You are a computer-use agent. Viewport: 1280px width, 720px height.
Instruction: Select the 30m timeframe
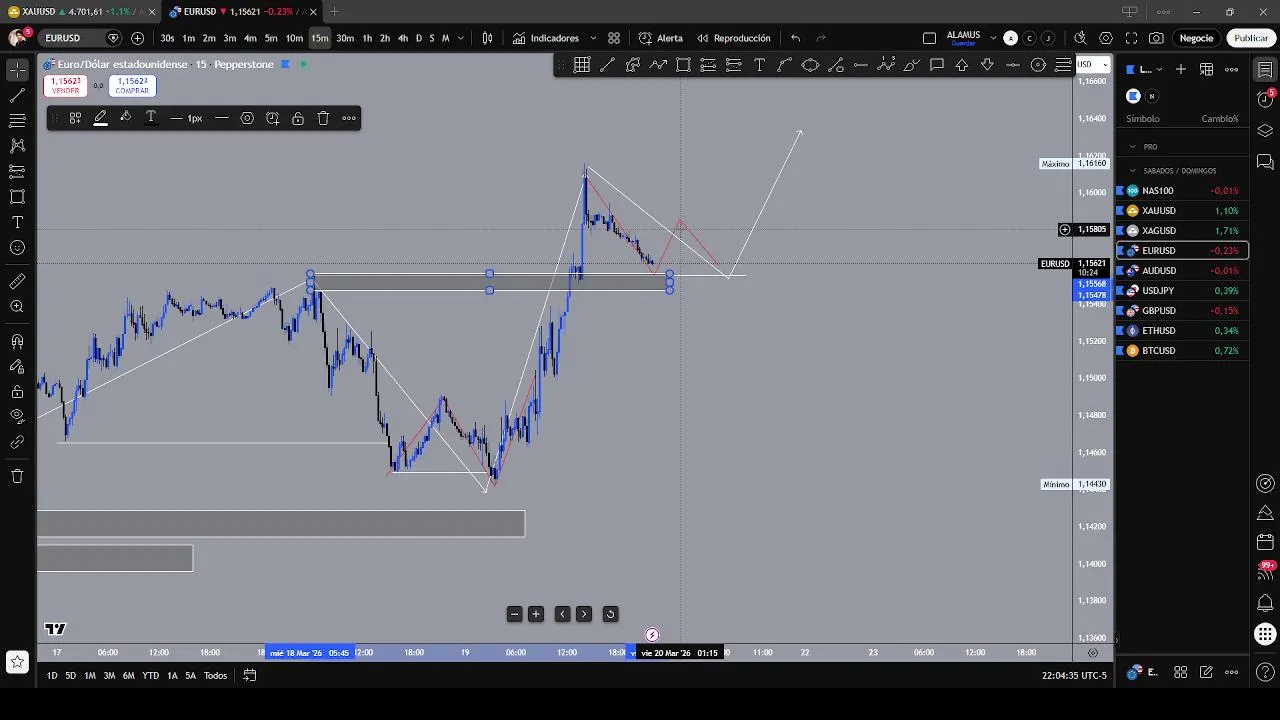pyautogui.click(x=345, y=38)
